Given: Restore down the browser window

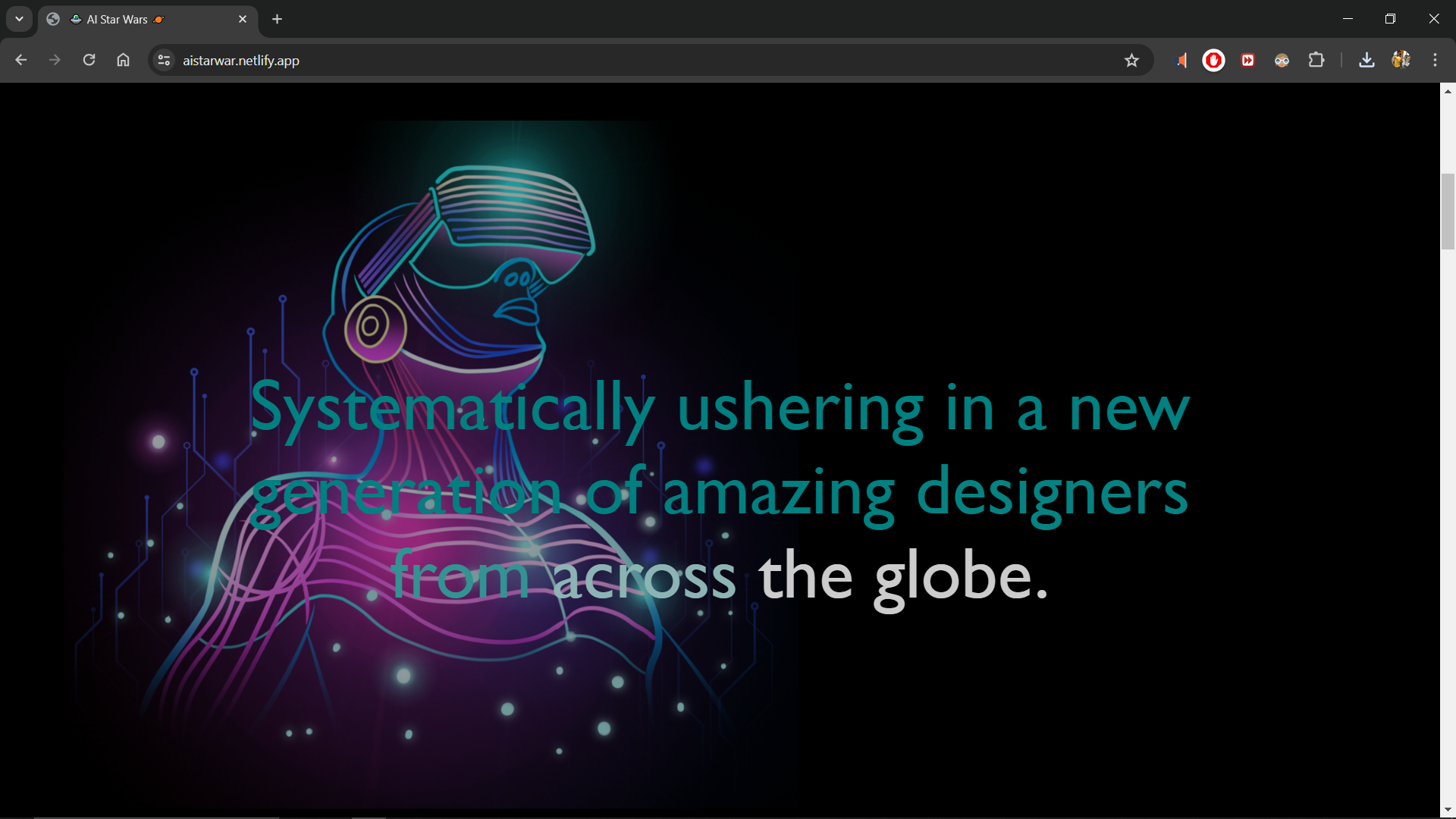Looking at the screenshot, I should 1390,19.
